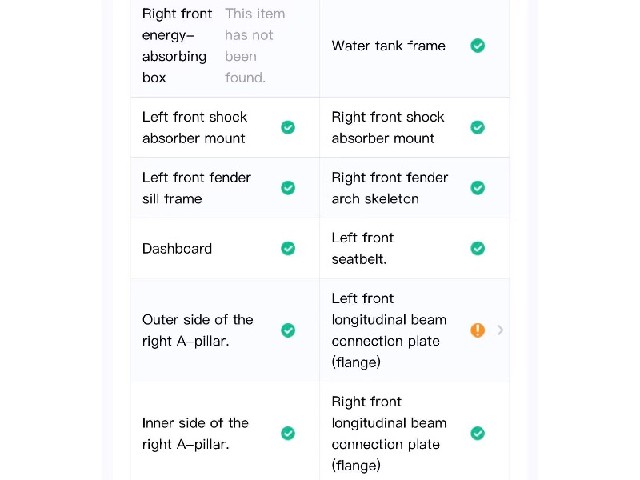Select the Right front energy-absorbing box label

177,45
